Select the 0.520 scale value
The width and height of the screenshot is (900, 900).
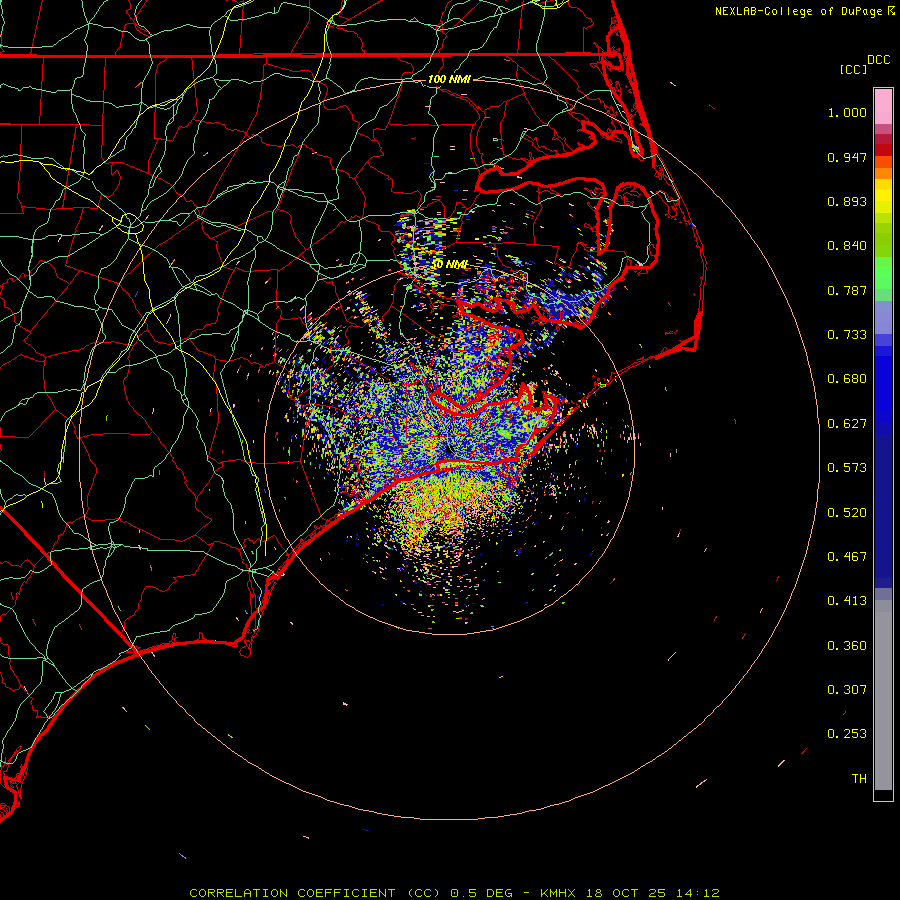coord(847,513)
